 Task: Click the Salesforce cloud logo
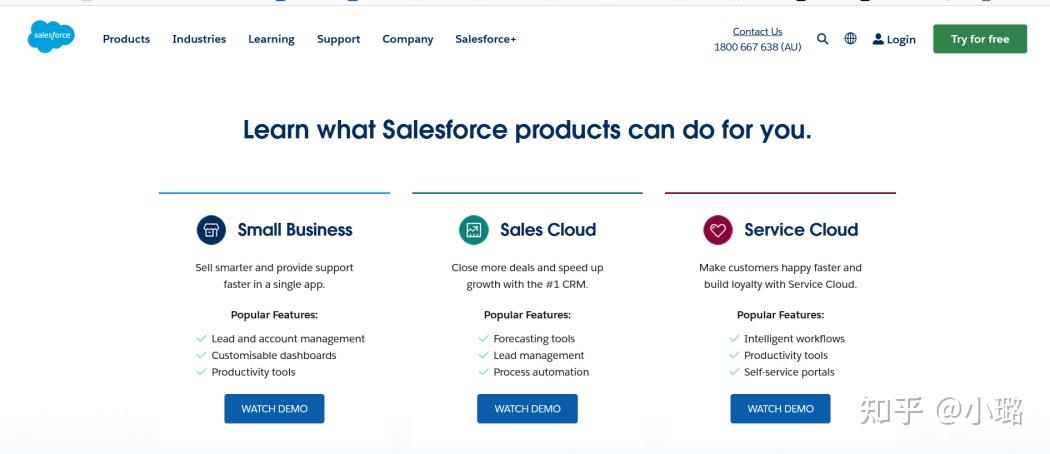point(51,36)
